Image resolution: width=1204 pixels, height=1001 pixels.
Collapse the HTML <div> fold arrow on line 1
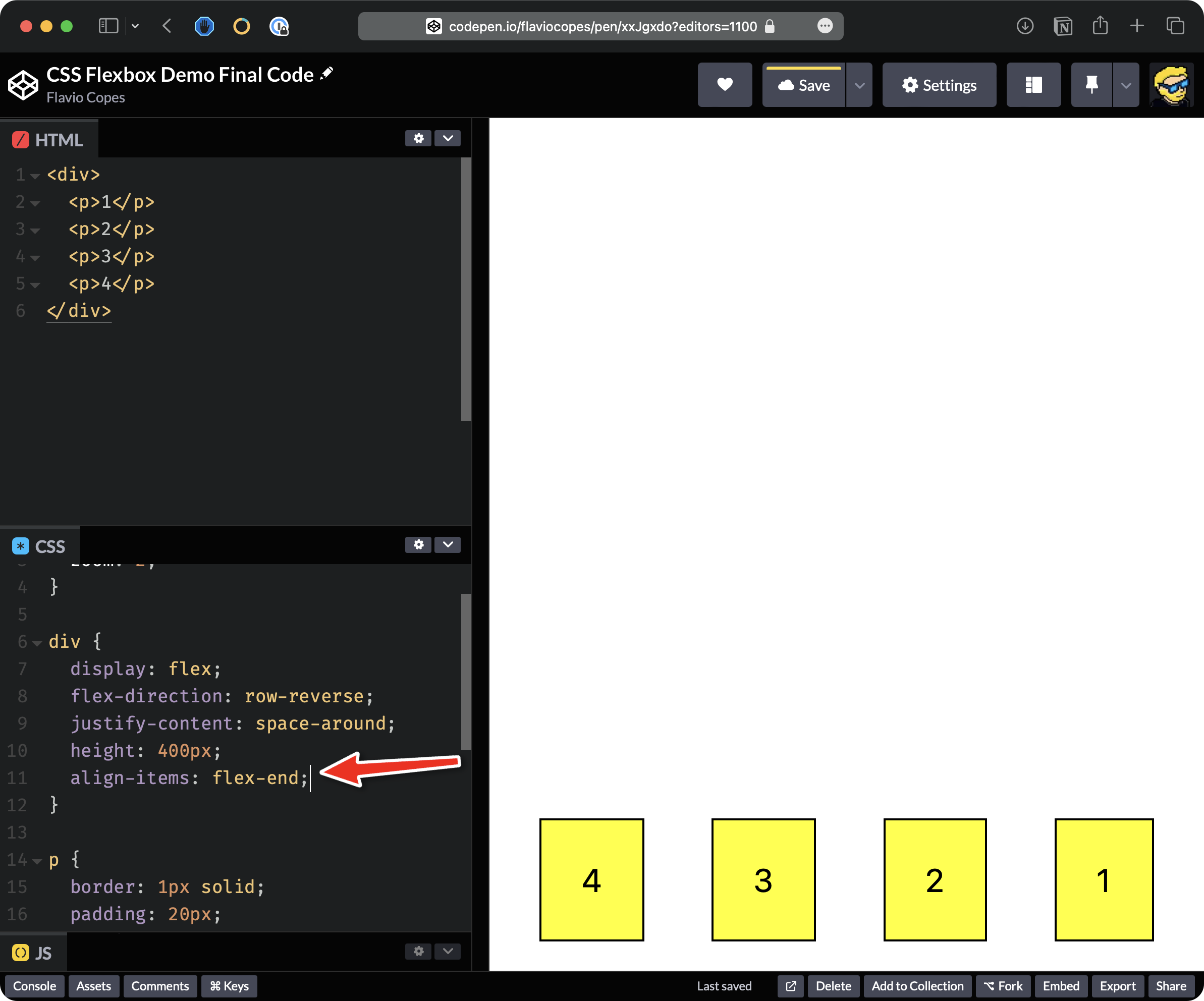pos(35,176)
